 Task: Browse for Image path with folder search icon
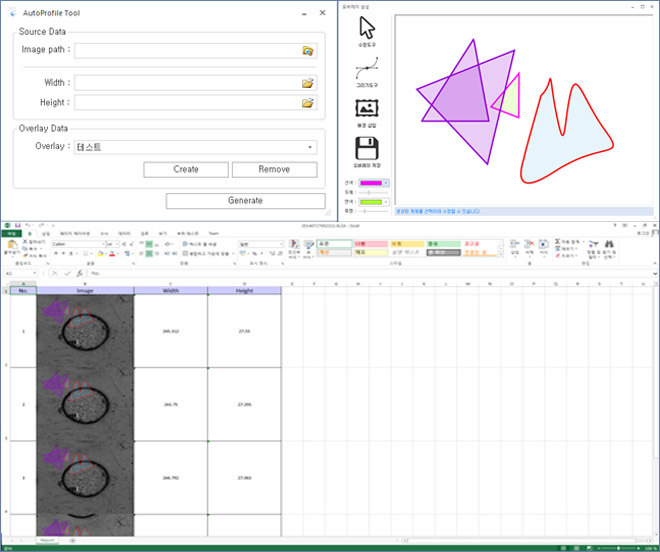click(308, 51)
